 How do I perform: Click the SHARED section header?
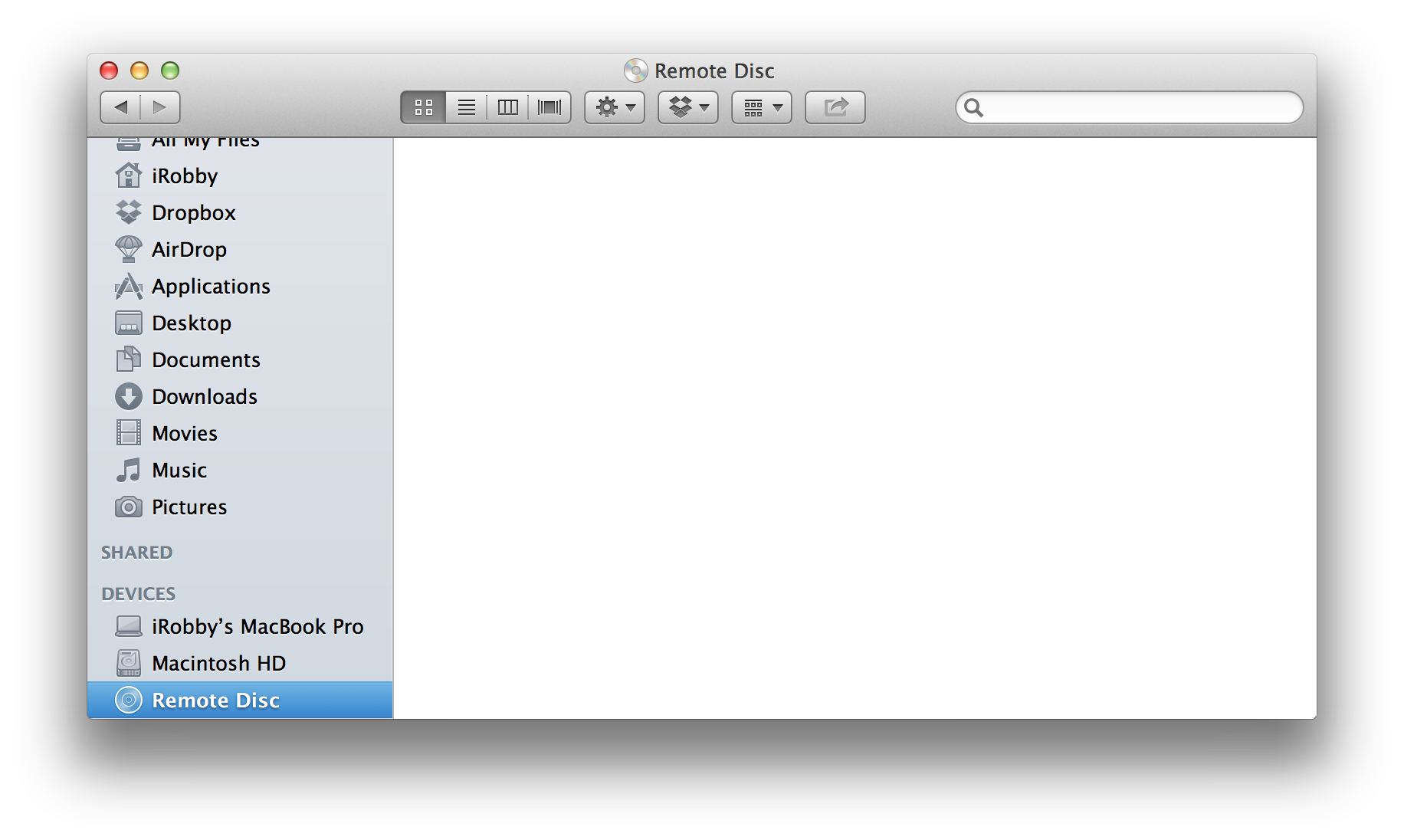point(137,553)
